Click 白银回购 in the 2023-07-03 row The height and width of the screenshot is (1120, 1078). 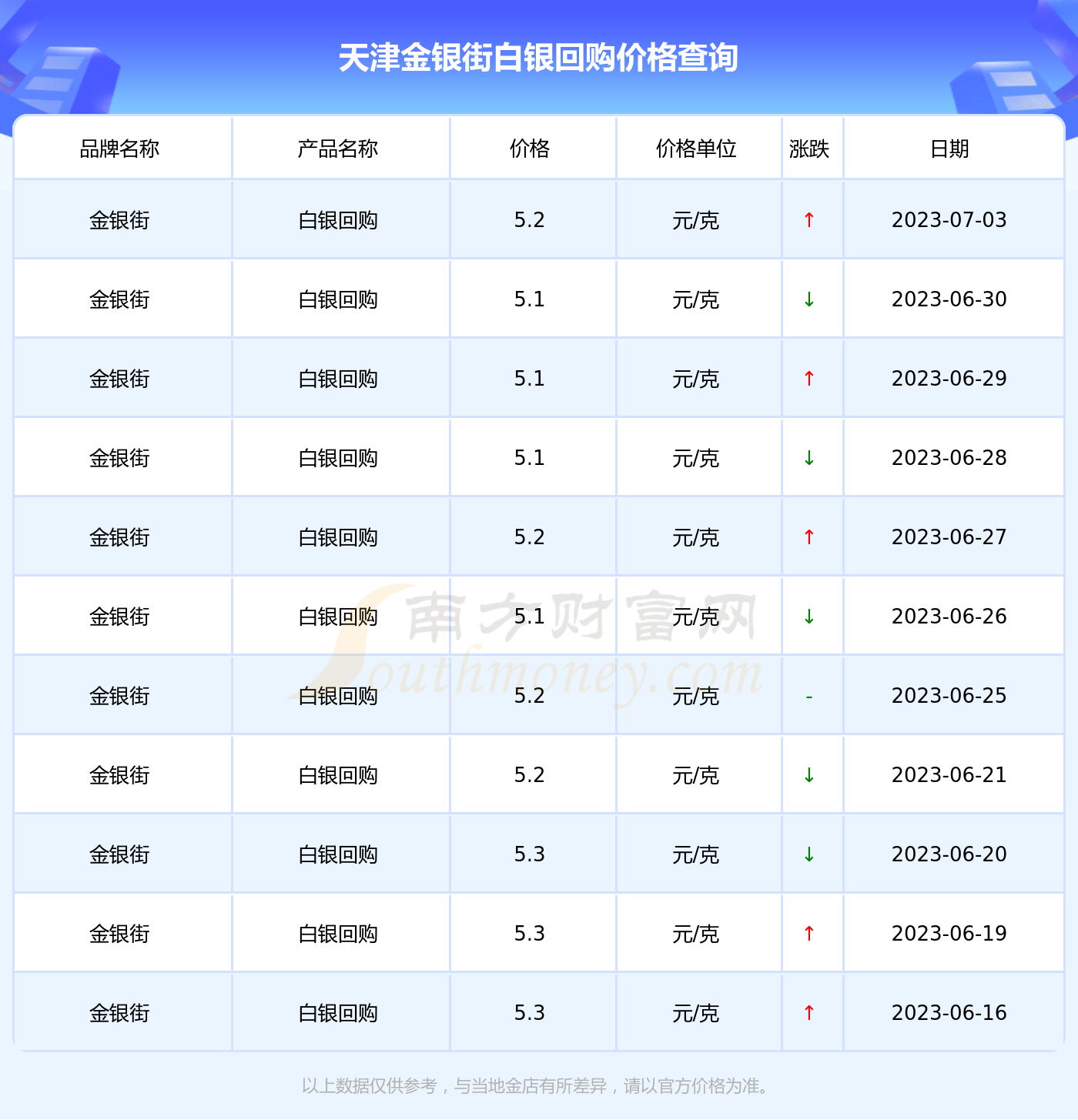[338, 220]
